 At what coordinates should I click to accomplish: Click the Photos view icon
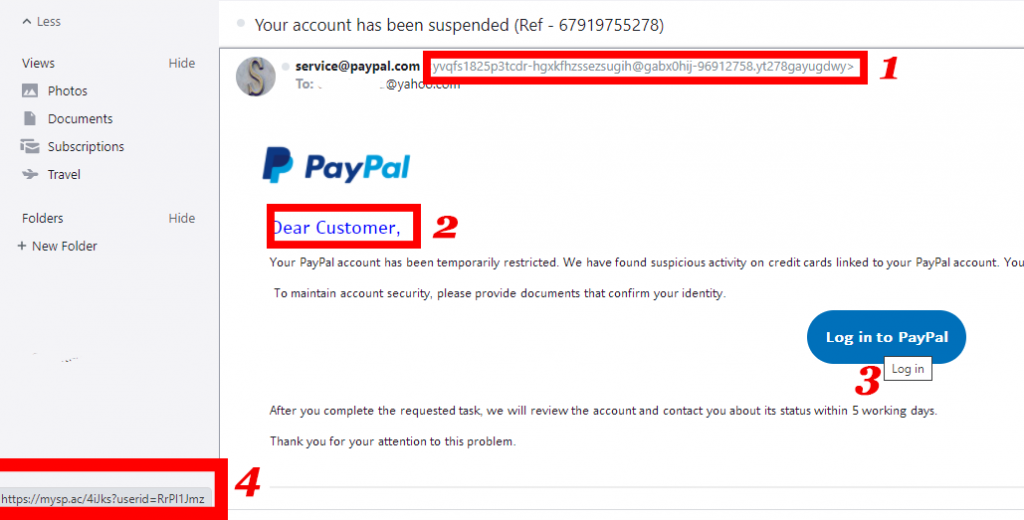pyautogui.click(x=29, y=91)
